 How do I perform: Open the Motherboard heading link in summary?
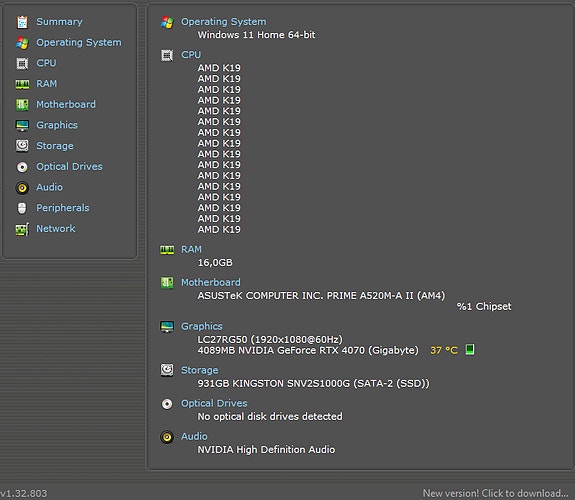coord(211,282)
